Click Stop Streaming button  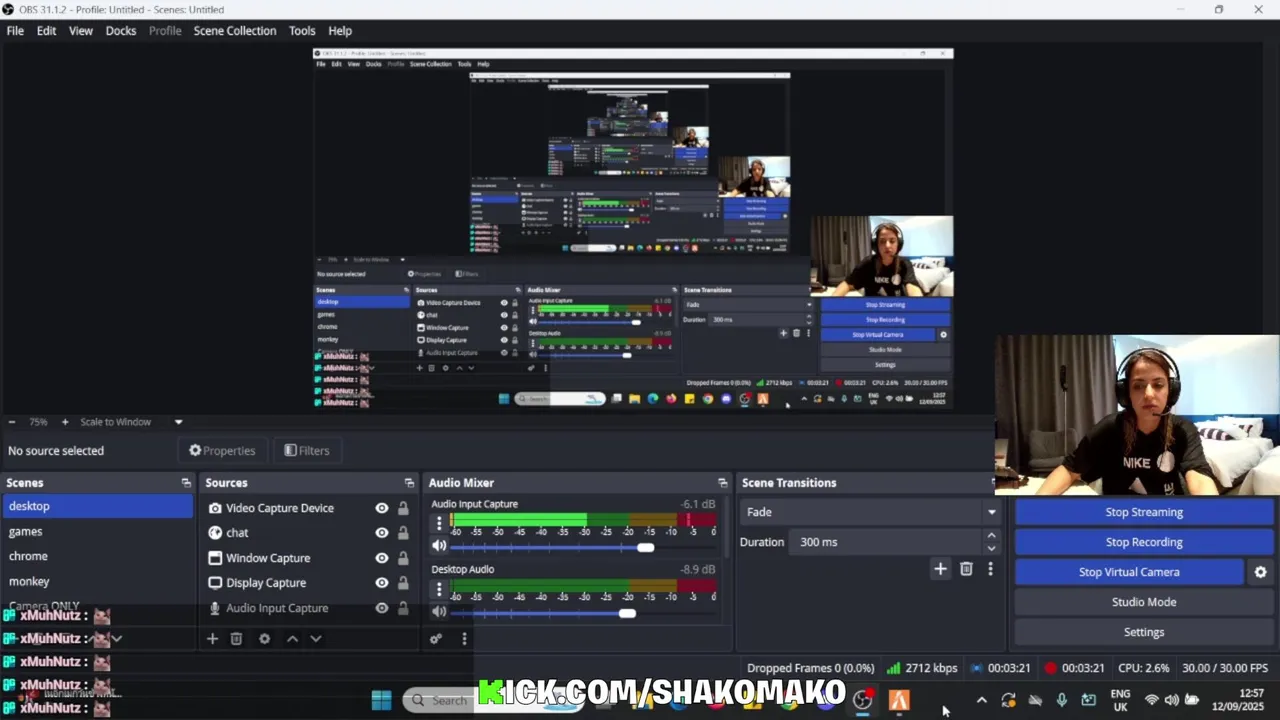pos(1144,512)
